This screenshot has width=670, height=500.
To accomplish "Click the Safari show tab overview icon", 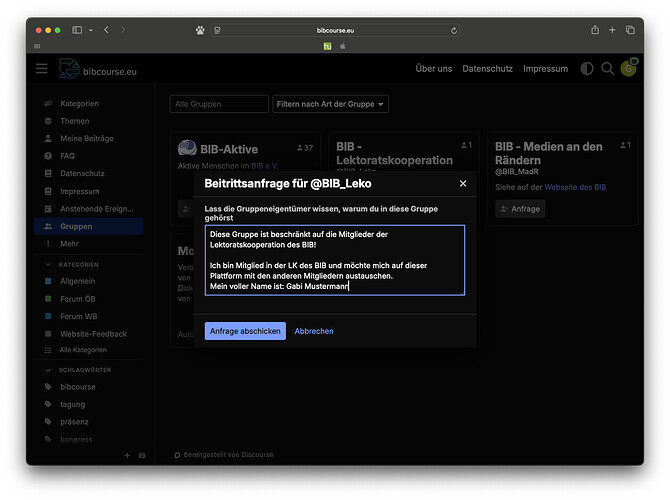I will 630,30.
